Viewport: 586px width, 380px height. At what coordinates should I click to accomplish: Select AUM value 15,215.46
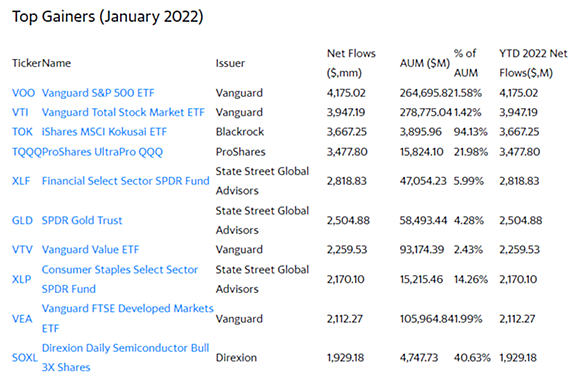(x=422, y=279)
